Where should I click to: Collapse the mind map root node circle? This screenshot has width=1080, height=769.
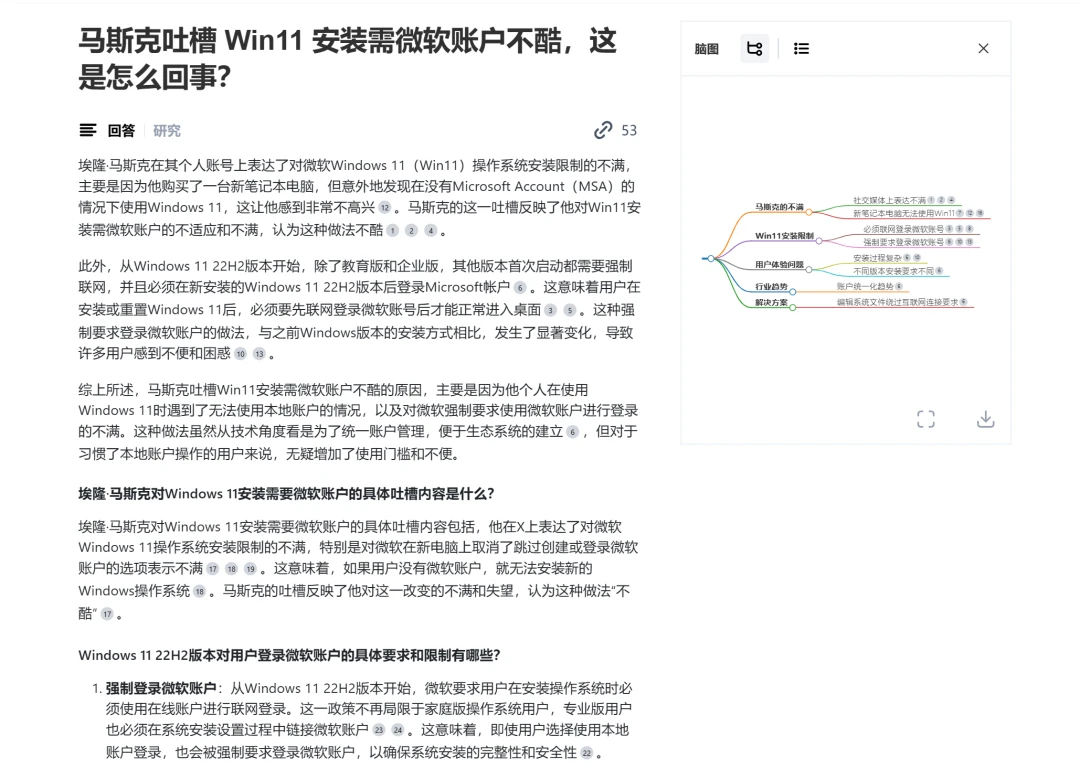pos(711,258)
